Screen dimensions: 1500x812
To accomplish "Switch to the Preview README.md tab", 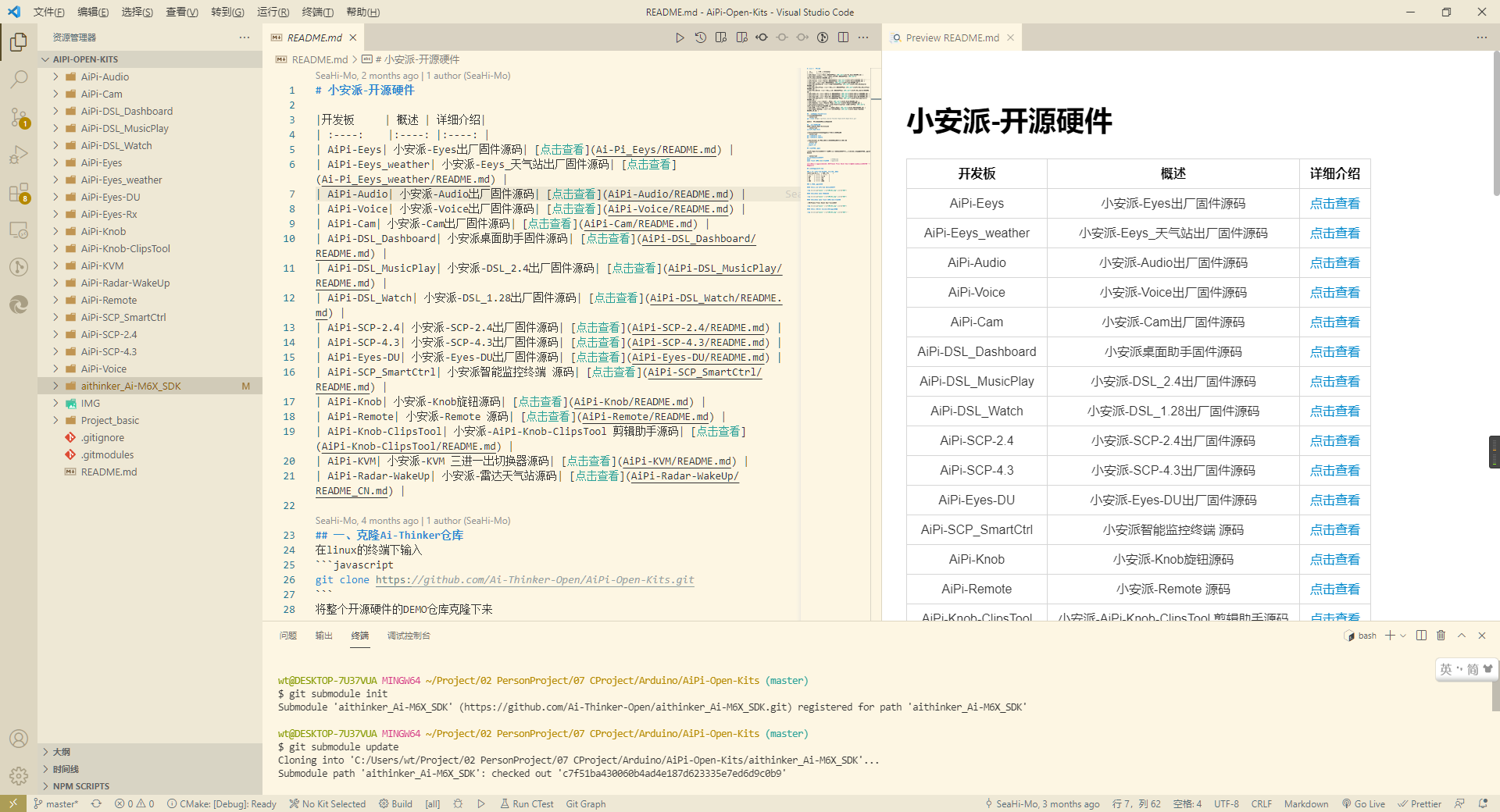I will 952,37.
